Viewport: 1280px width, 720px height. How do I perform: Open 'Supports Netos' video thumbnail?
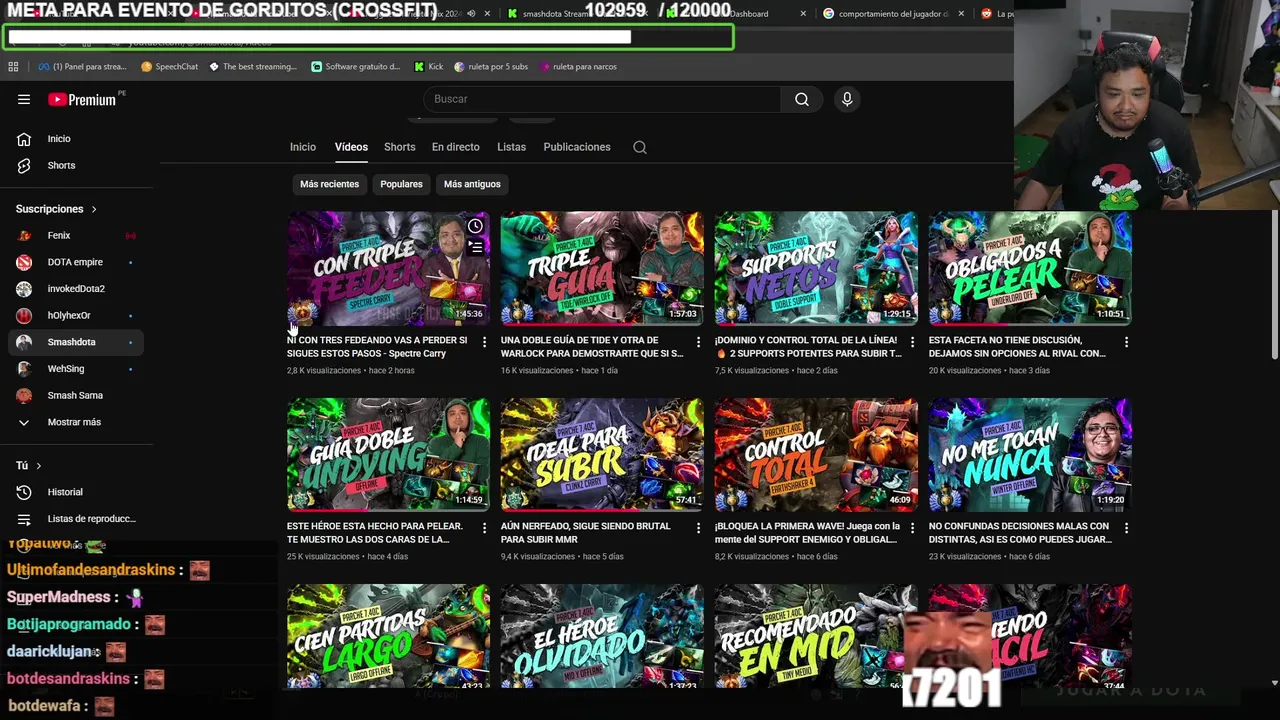(816, 268)
